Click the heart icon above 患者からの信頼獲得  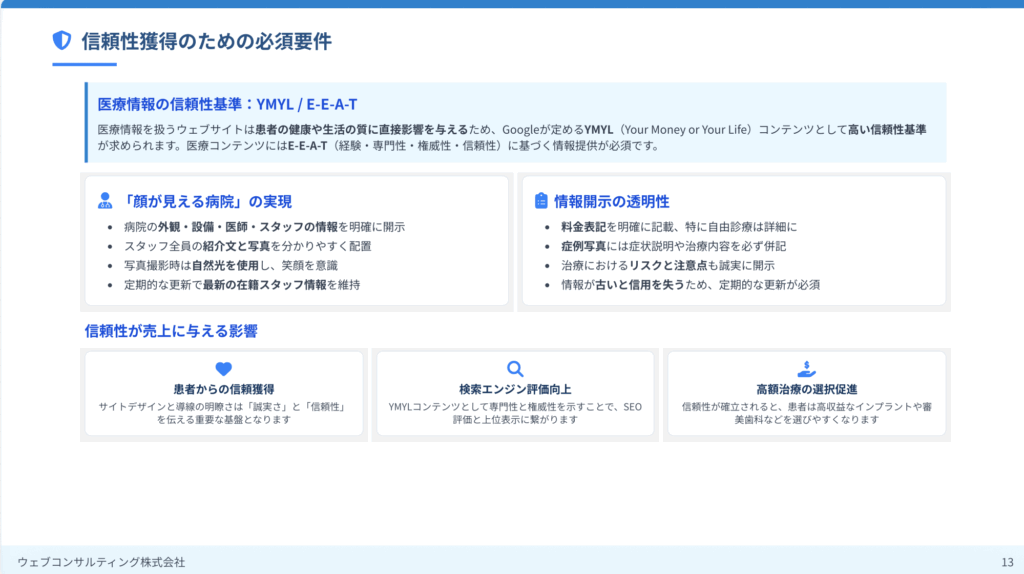[223, 368]
